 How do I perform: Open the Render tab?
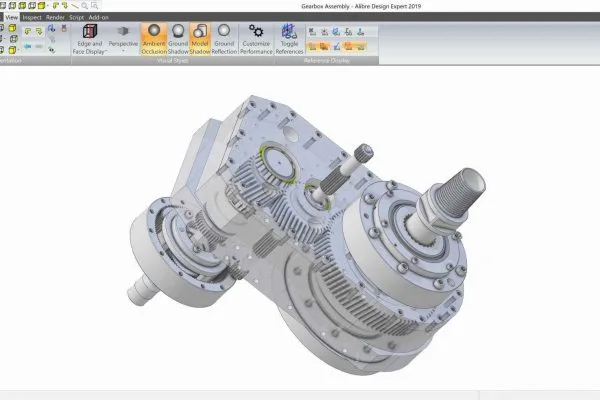[x=55, y=17]
